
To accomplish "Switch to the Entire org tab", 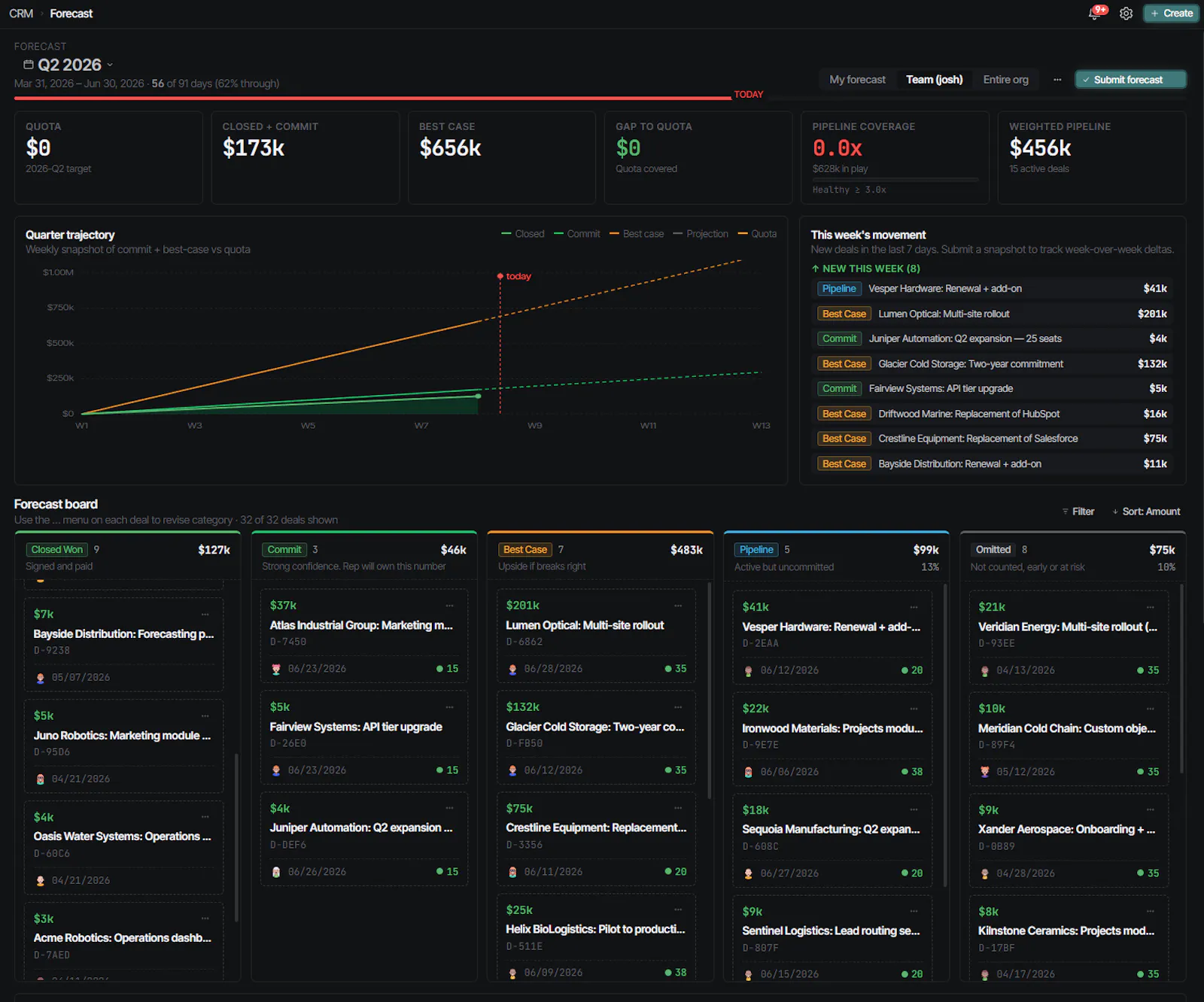I will pyautogui.click(x=1005, y=80).
